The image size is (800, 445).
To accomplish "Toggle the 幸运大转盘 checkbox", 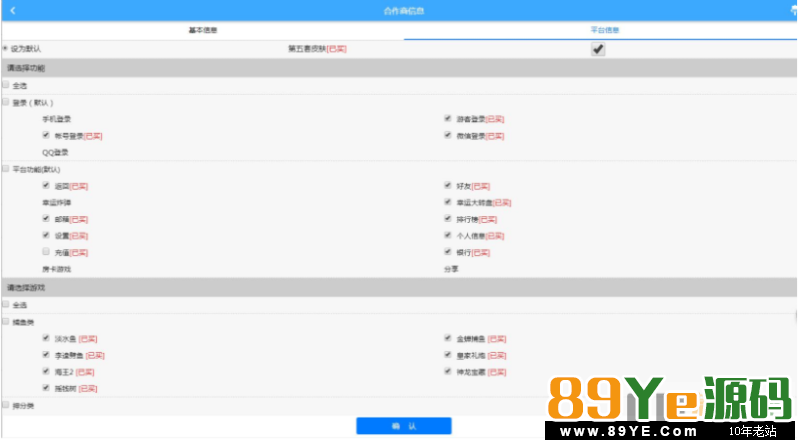I will point(448,202).
